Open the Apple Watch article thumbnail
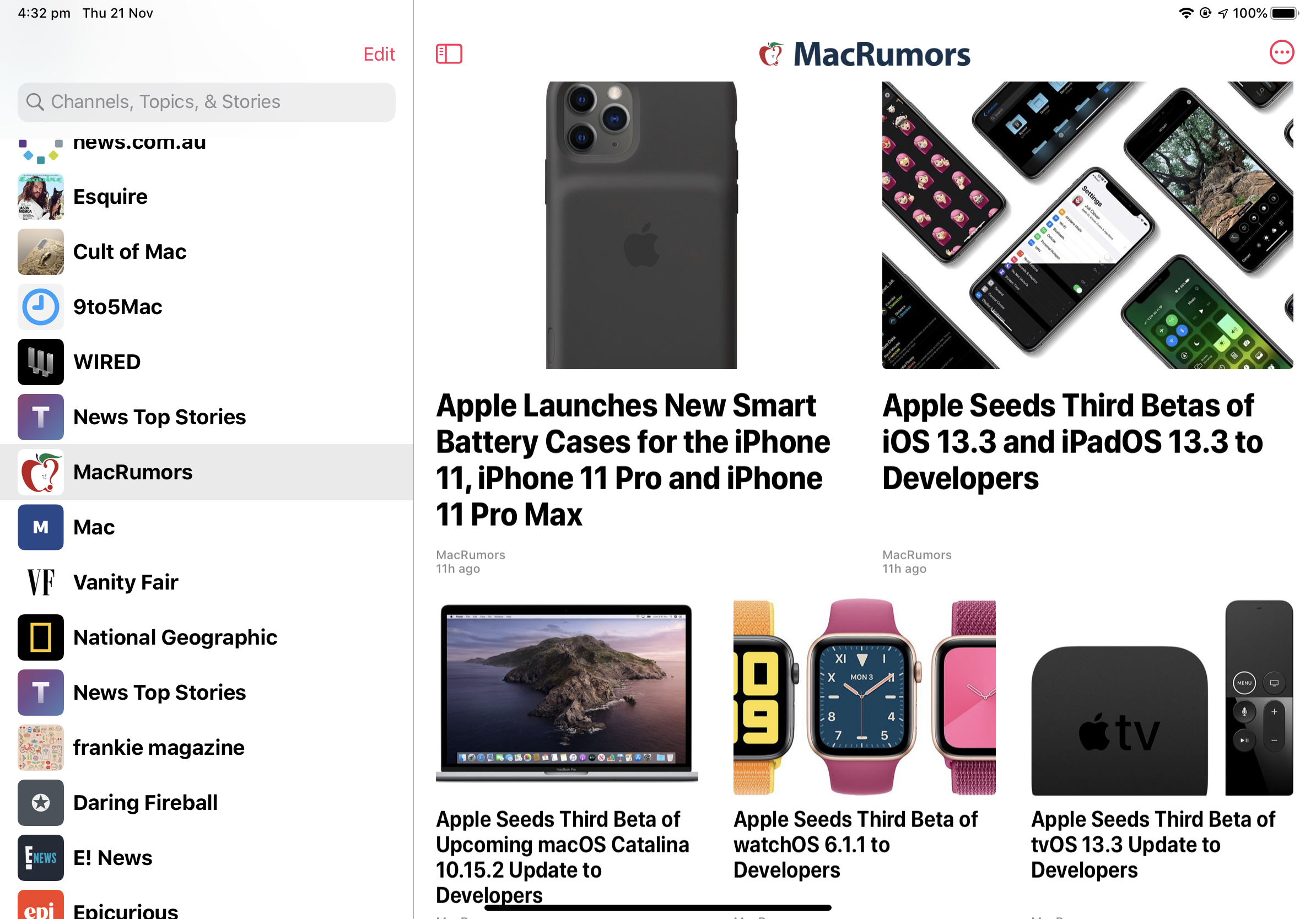The width and height of the screenshot is (1316, 919). click(864, 697)
